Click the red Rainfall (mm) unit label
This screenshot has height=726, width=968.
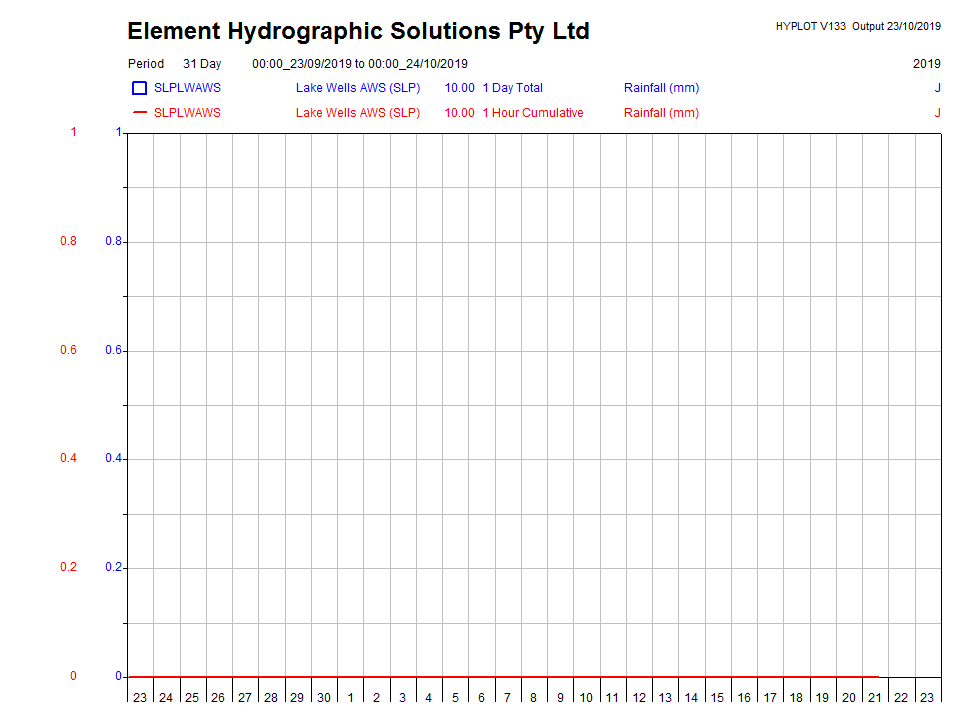point(661,113)
